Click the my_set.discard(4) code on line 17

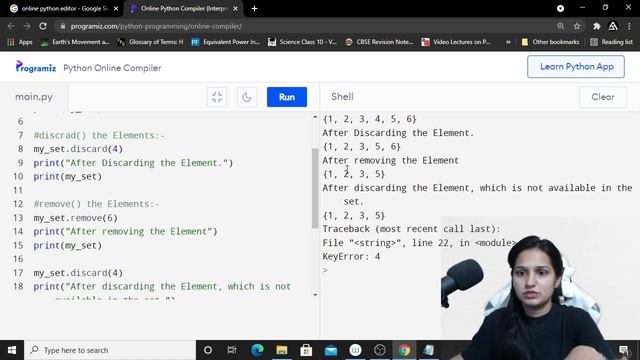coord(78,273)
